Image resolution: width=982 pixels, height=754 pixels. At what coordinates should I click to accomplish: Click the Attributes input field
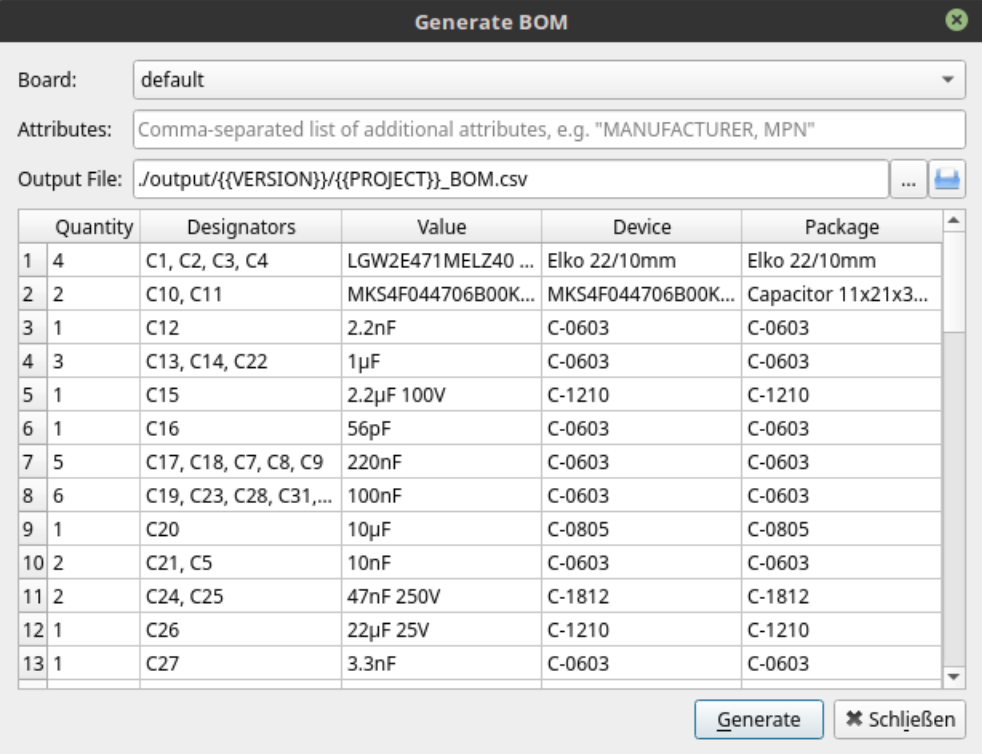(548, 130)
